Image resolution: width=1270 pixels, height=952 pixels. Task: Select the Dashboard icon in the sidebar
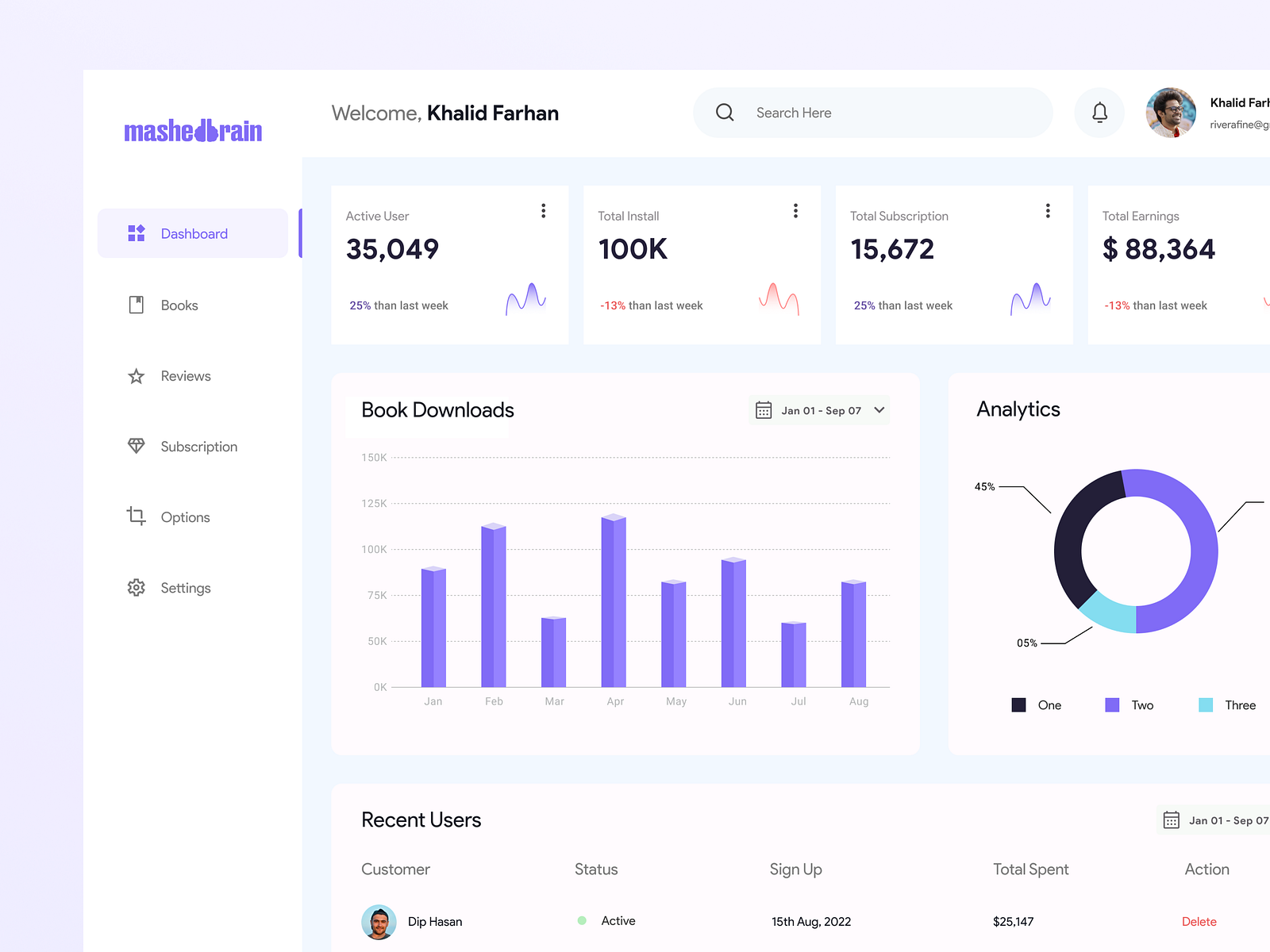(136, 232)
